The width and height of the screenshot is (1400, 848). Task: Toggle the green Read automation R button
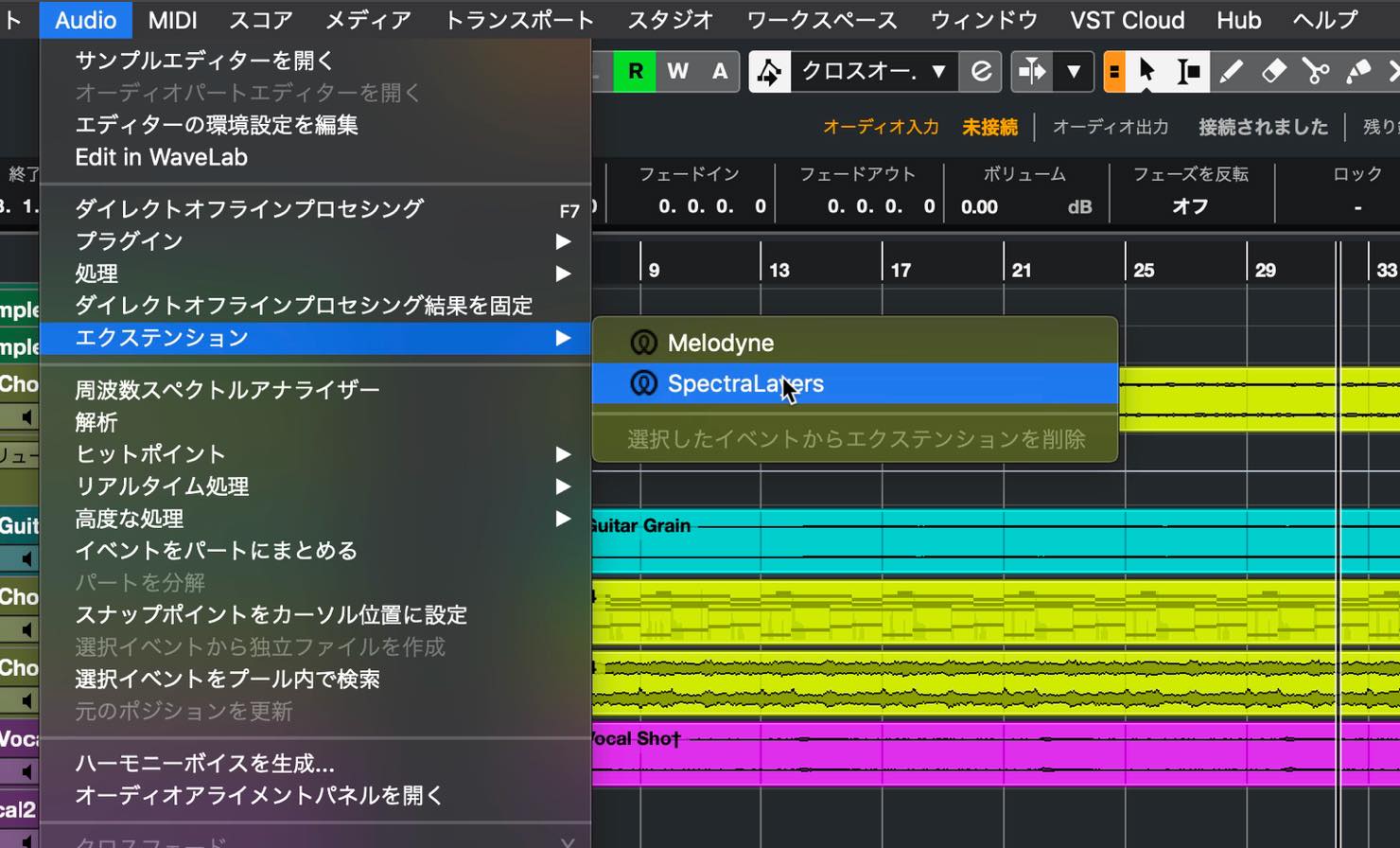click(635, 72)
